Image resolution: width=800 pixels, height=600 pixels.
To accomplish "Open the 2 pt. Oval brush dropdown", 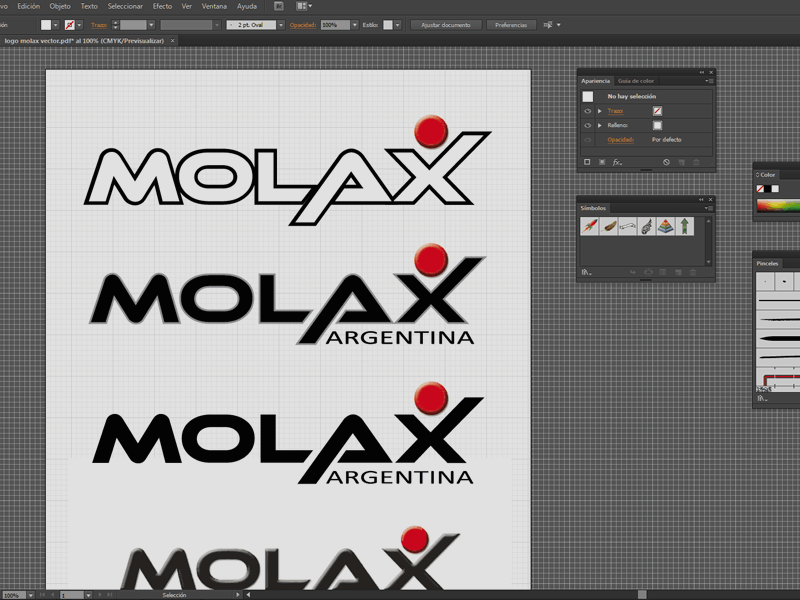I will coord(281,24).
